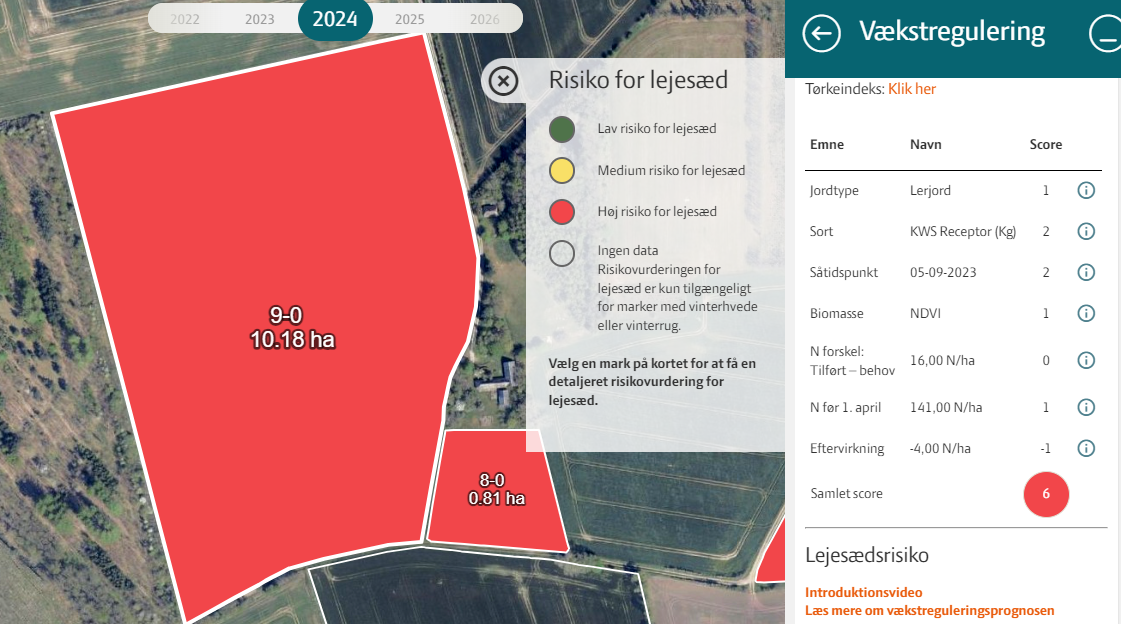Open info icon for Jordtype row
The height and width of the screenshot is (624, 1121).
1086,191
